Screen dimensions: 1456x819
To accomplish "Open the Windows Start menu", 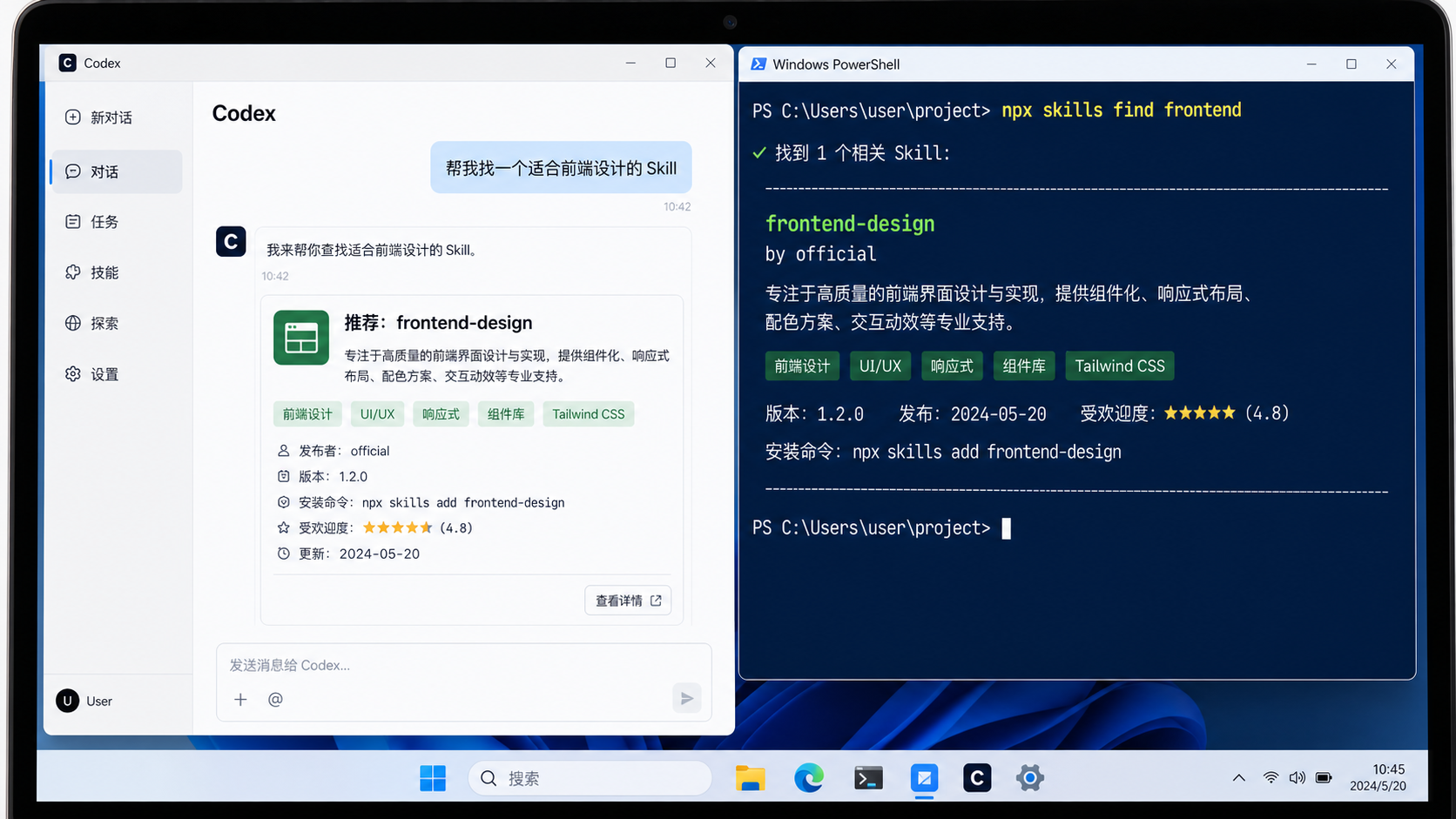I will coord(433,778).
